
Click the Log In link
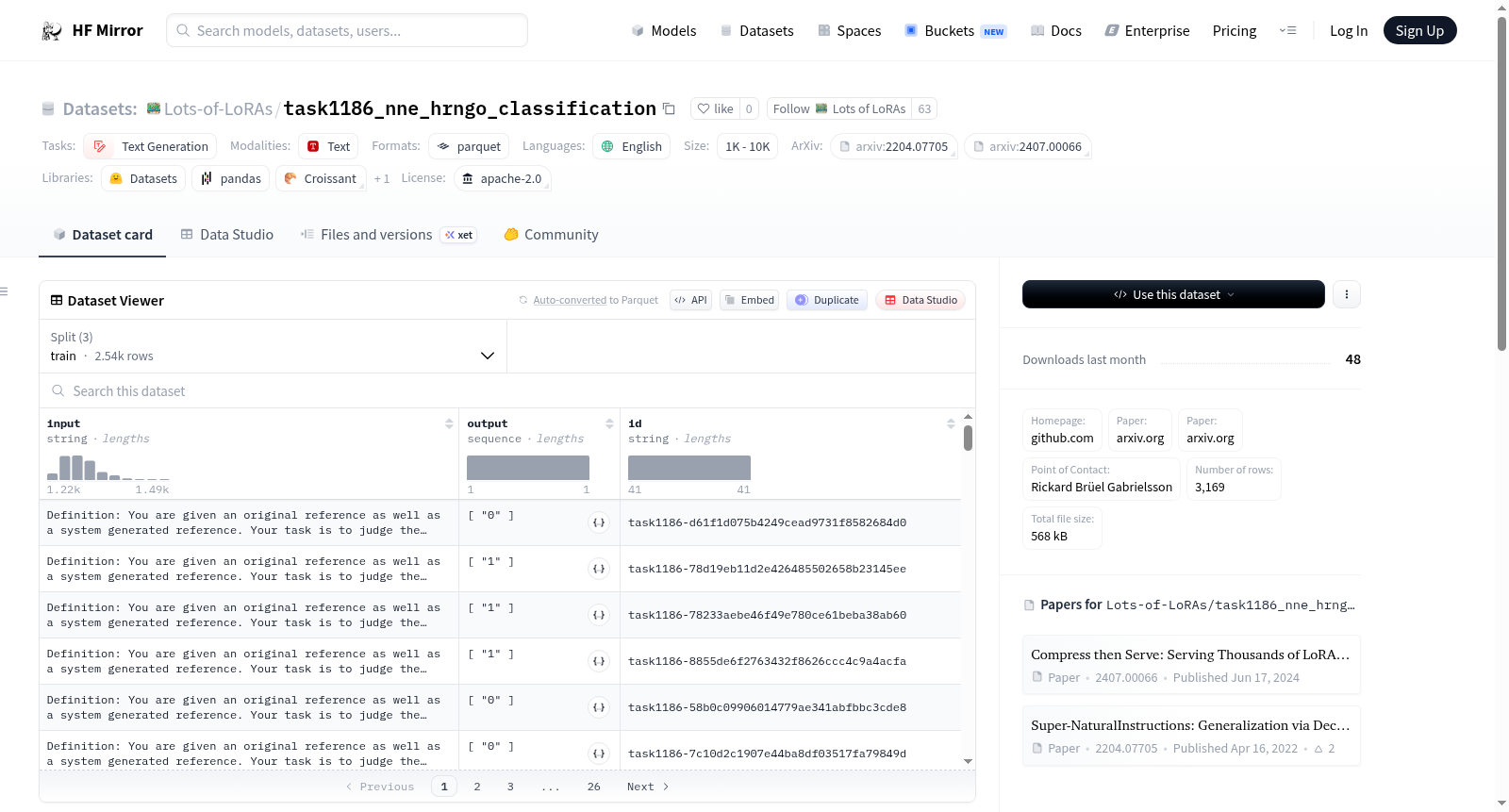(x=1349, y=30)
